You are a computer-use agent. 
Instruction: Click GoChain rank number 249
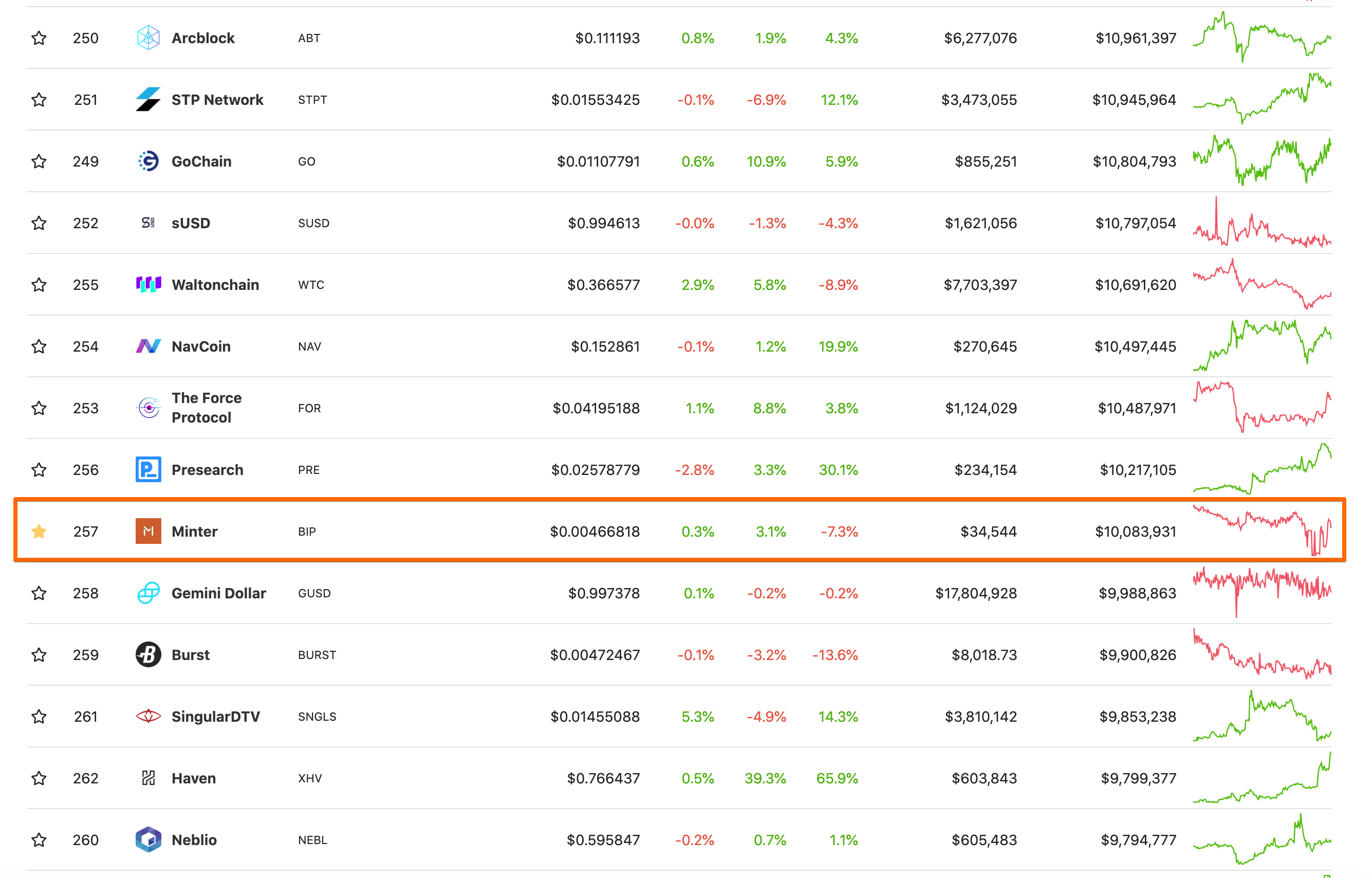coord(85,161)
